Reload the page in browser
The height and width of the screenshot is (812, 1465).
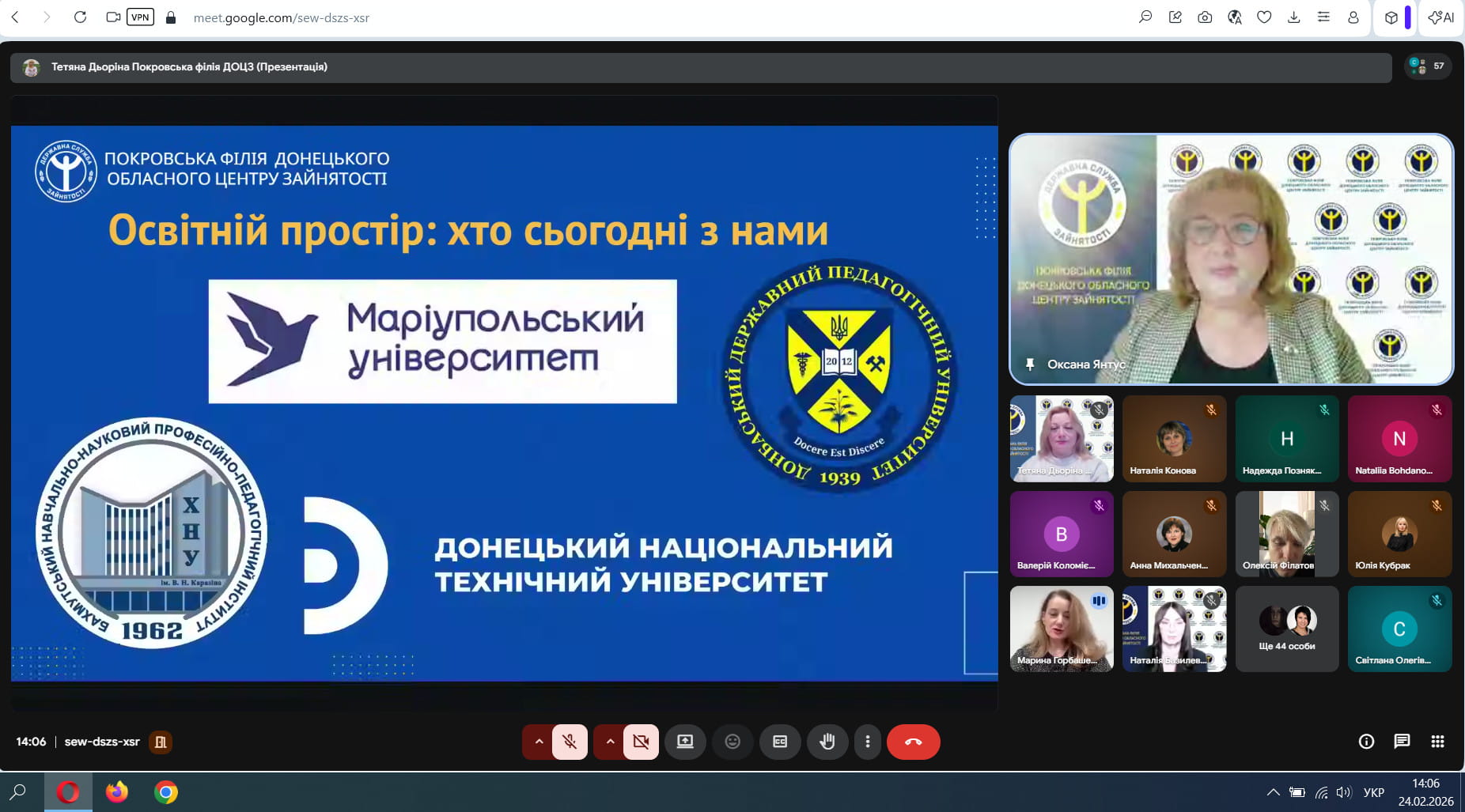(80, 17)
